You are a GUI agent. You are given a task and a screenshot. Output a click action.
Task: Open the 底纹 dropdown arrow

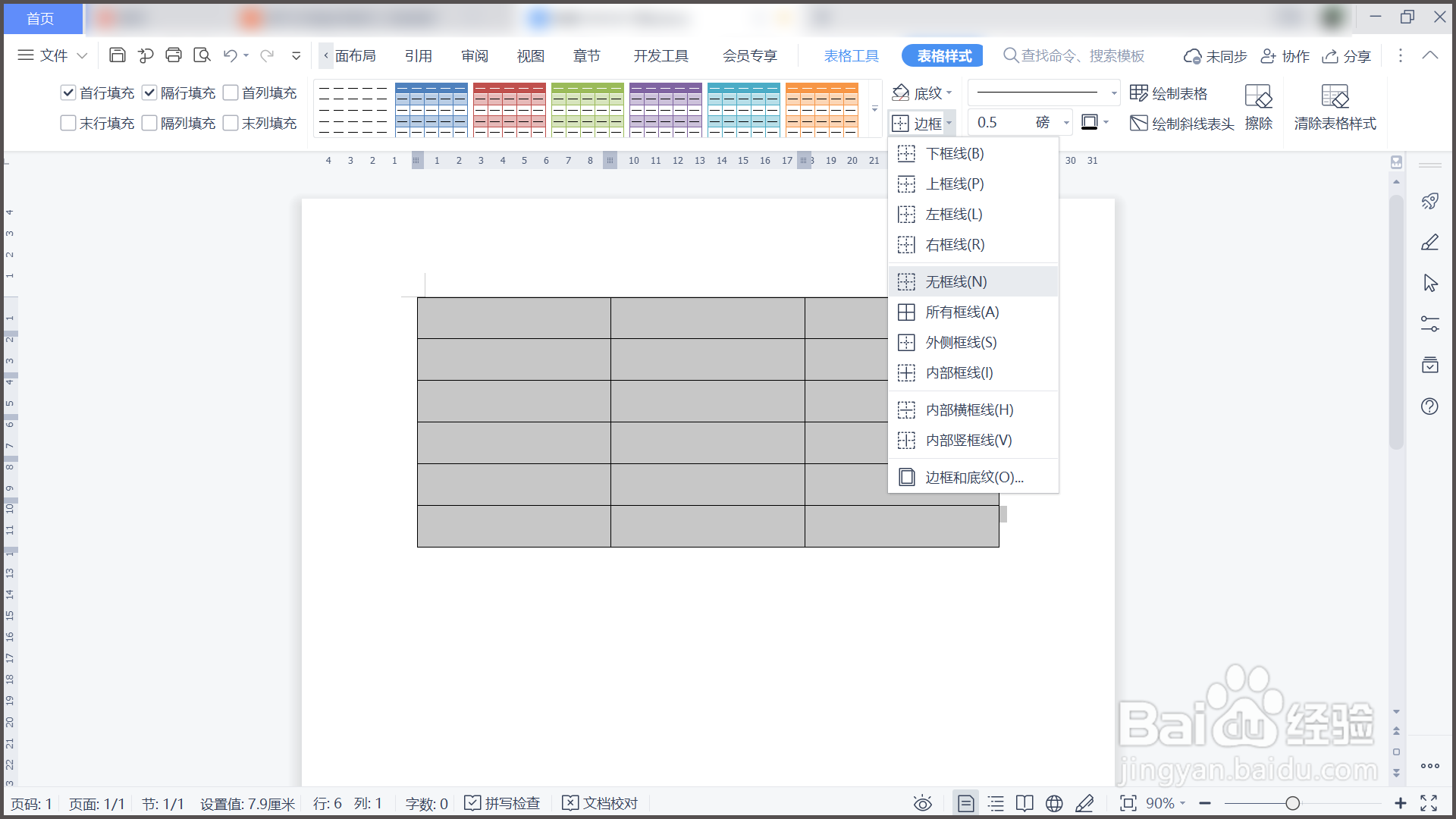(949, 93)
